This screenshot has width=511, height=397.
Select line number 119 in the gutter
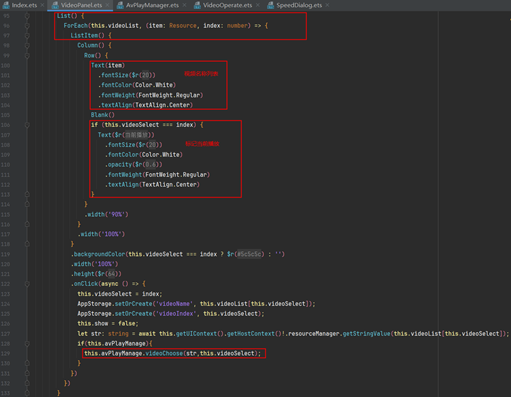(5, 254)
